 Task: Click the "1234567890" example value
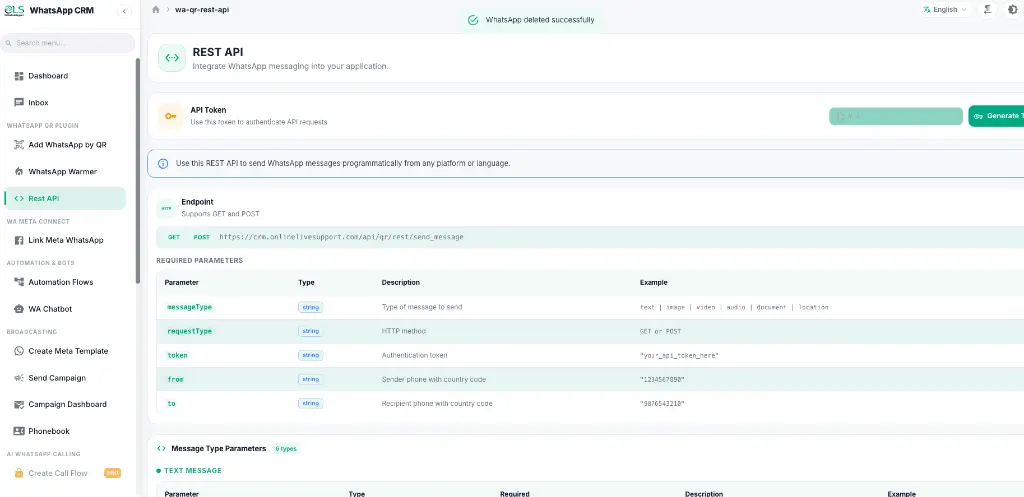[x=662, y=380]
